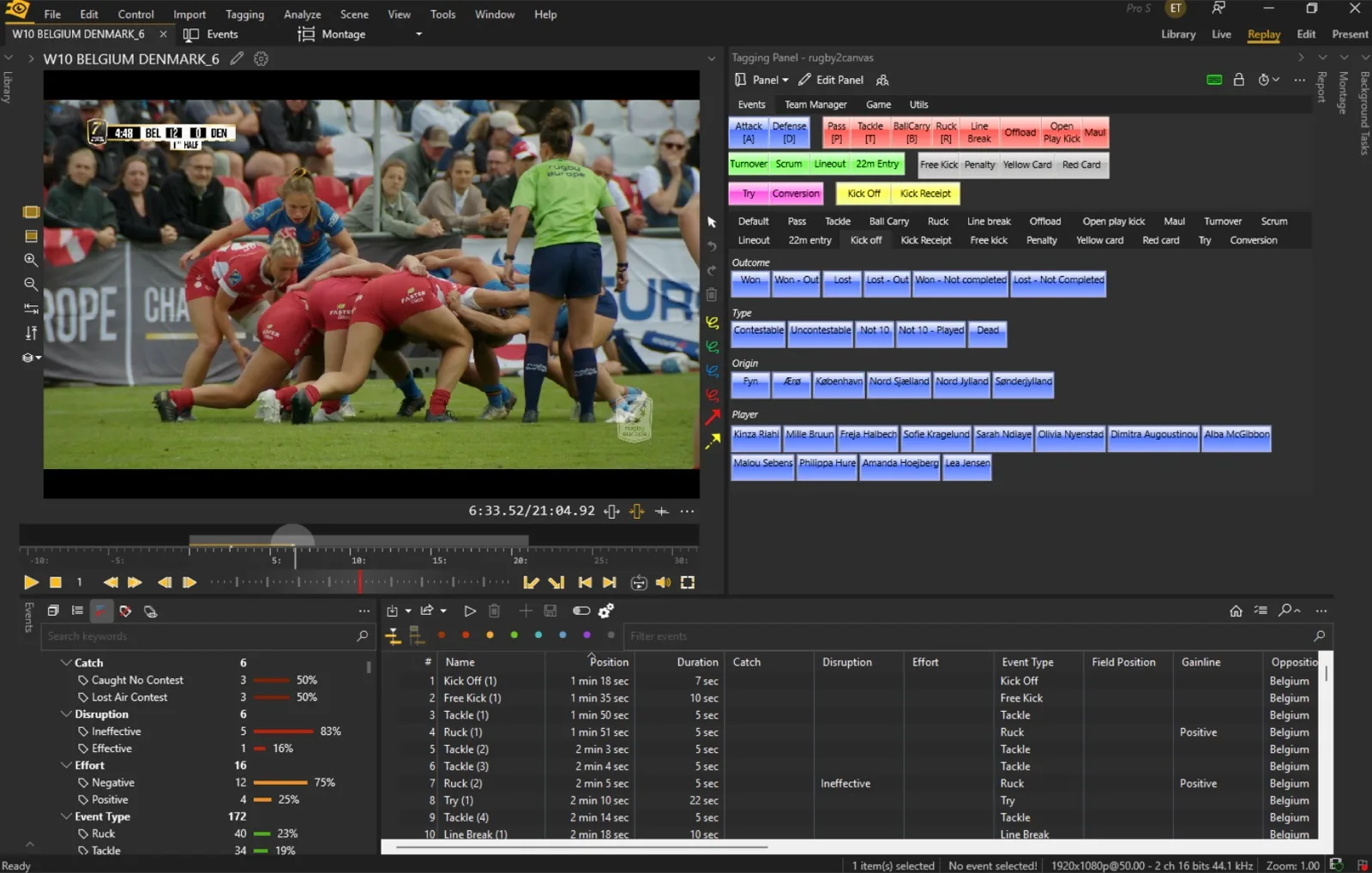The height and width of the screenshot is (873, 1372).
Task: Open the Analyze menu
Action: click(303, 15)
